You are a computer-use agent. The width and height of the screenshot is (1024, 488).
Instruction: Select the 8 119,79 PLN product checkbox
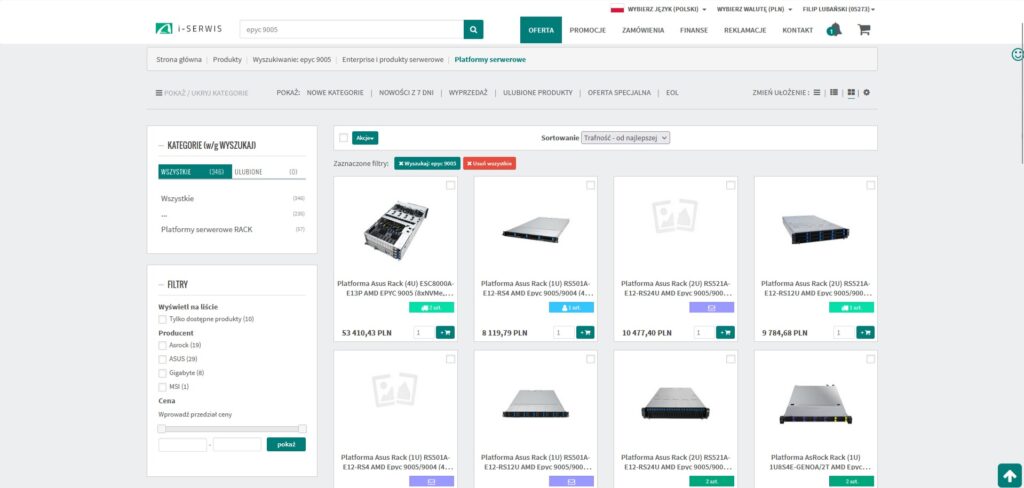[x=590, y=186]
